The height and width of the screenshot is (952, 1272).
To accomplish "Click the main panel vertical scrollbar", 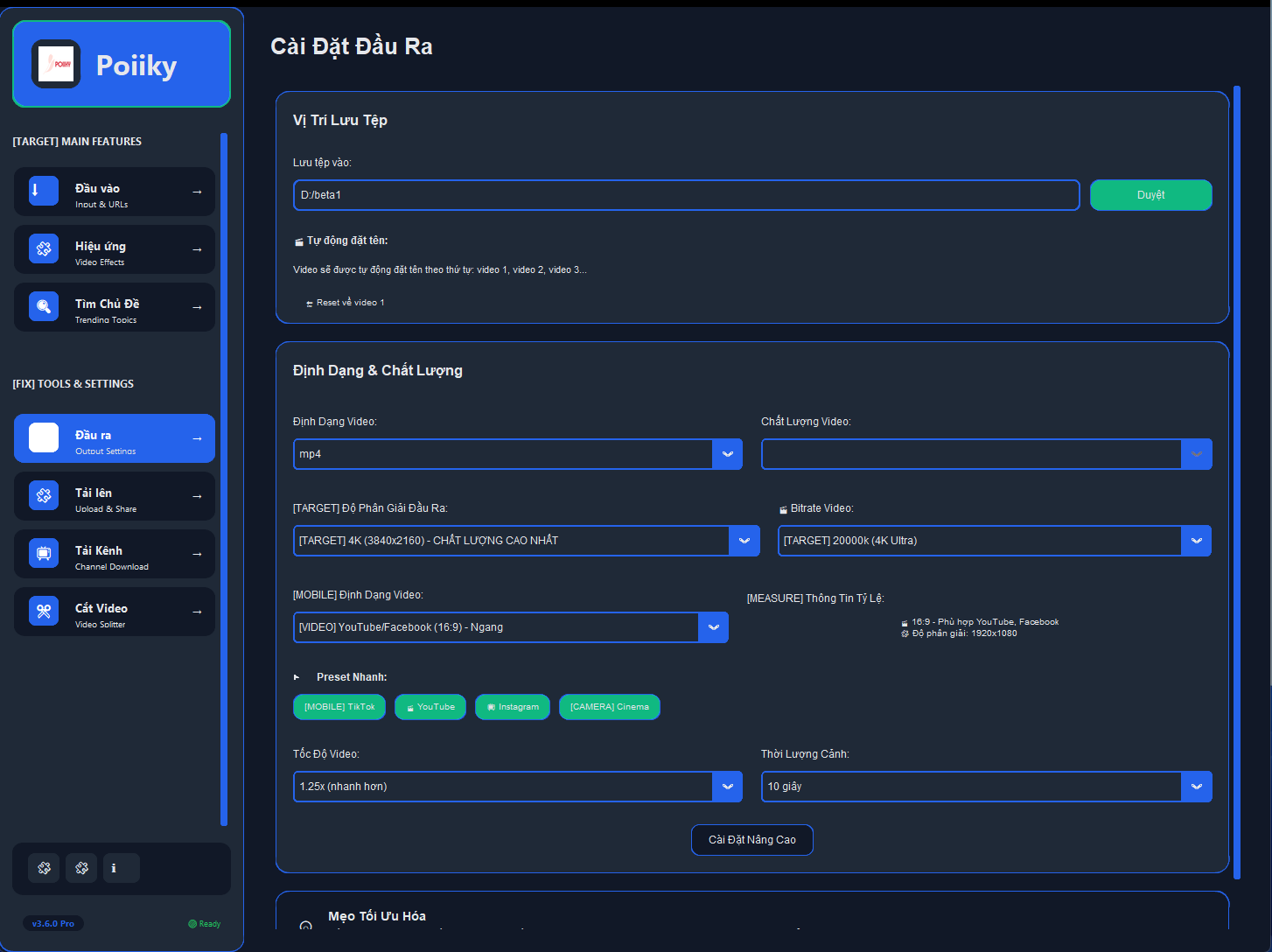I will 1236,481.
